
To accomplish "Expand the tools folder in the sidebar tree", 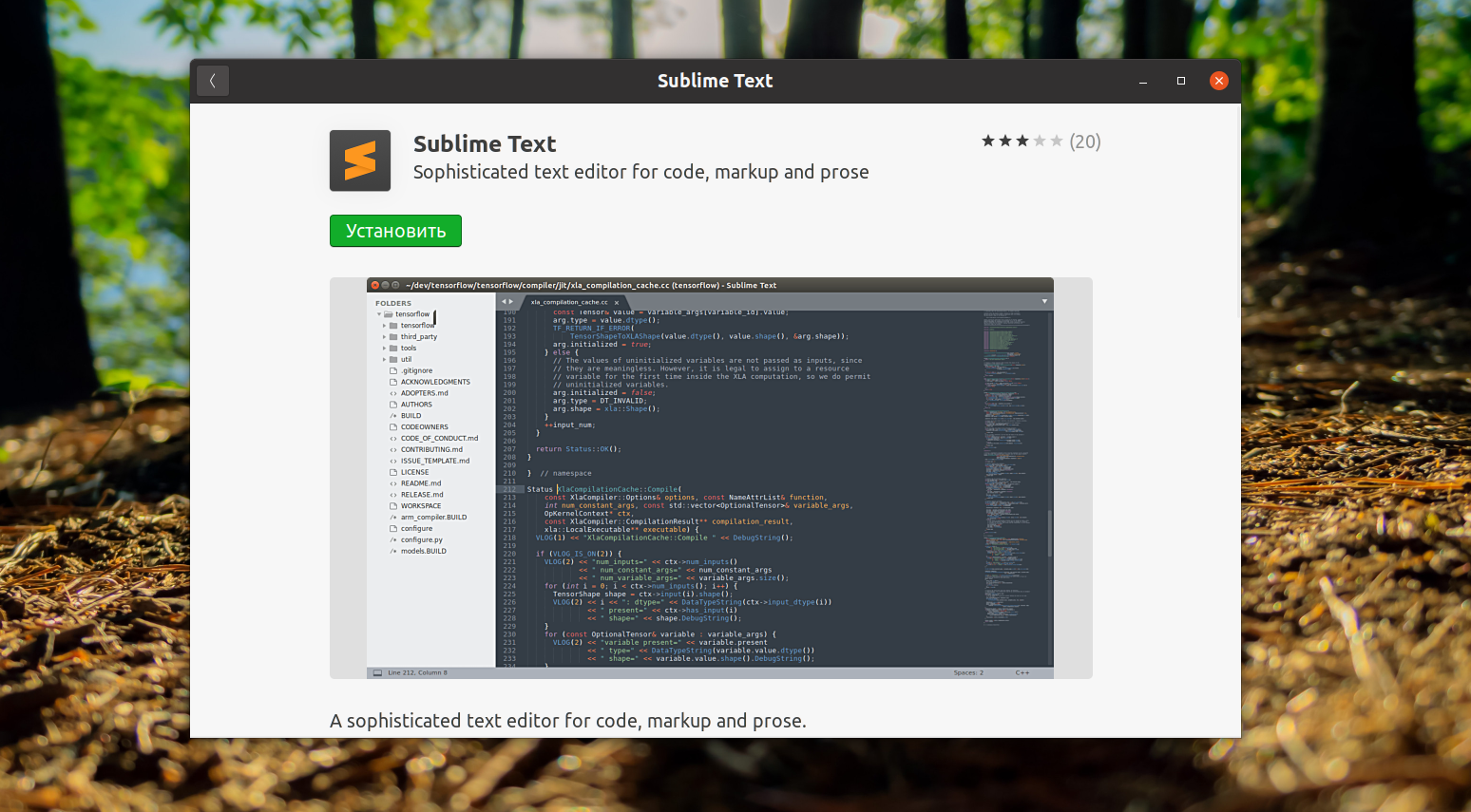I will coord(384,349).
